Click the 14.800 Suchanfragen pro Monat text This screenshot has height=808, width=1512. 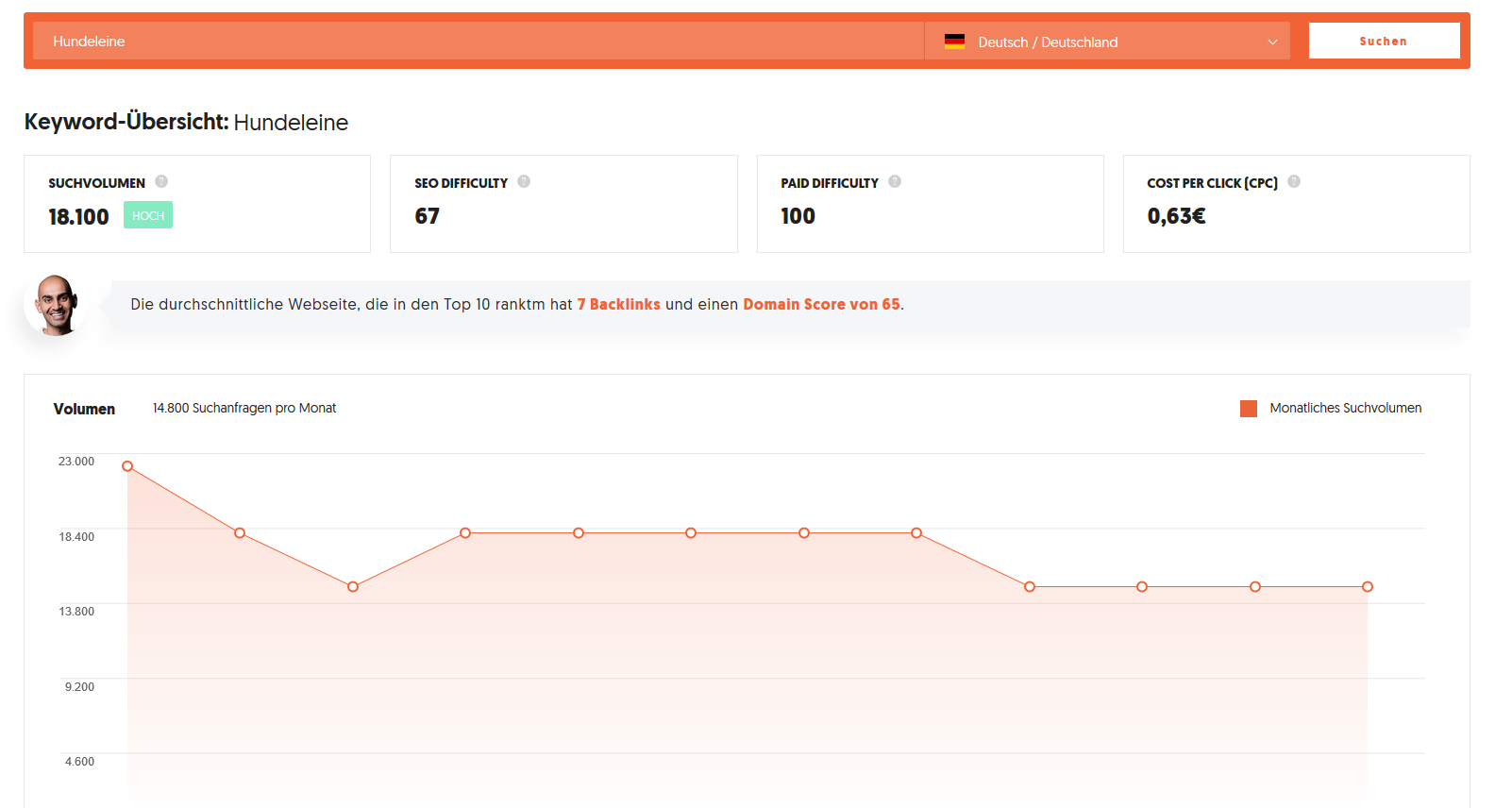click(244, 408)
